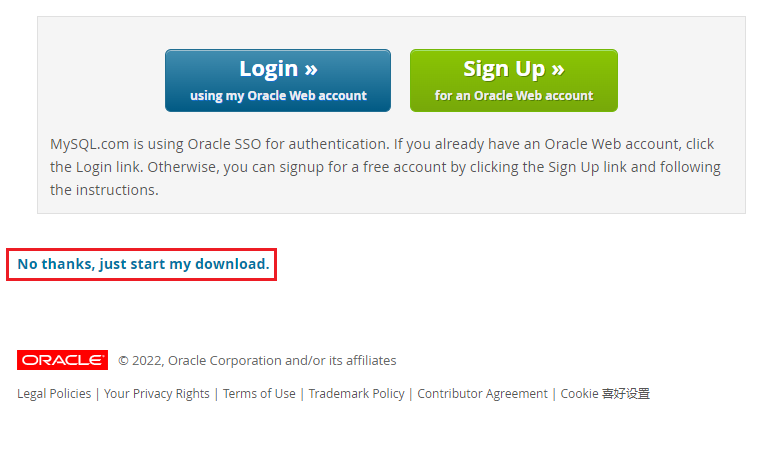Viewport: 760px width, 455px height.
Task: Click the 'Login' heading text on blue button
Action: (x=269, y=69)
